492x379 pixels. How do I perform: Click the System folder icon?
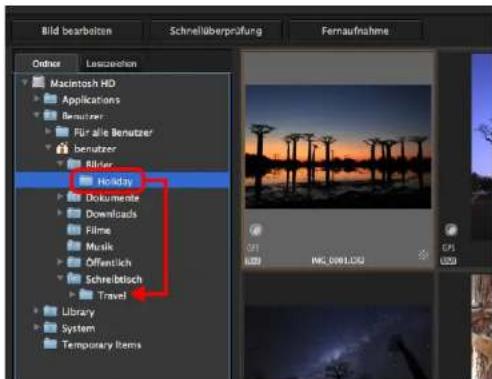click(50, 328)
